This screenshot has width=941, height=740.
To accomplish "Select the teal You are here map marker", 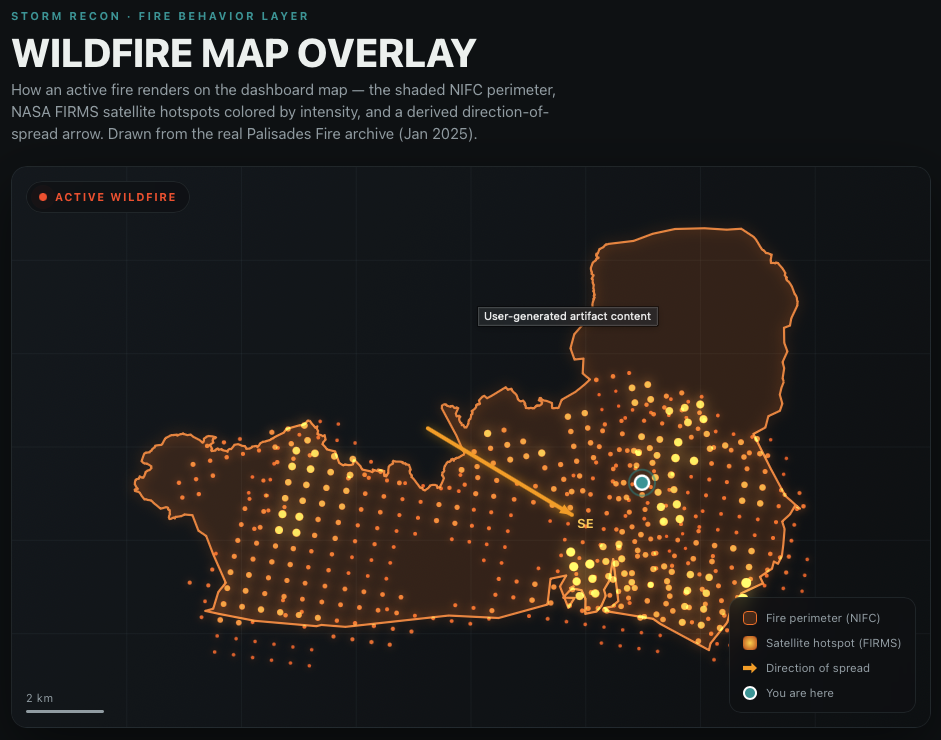I will pos(642,482).
